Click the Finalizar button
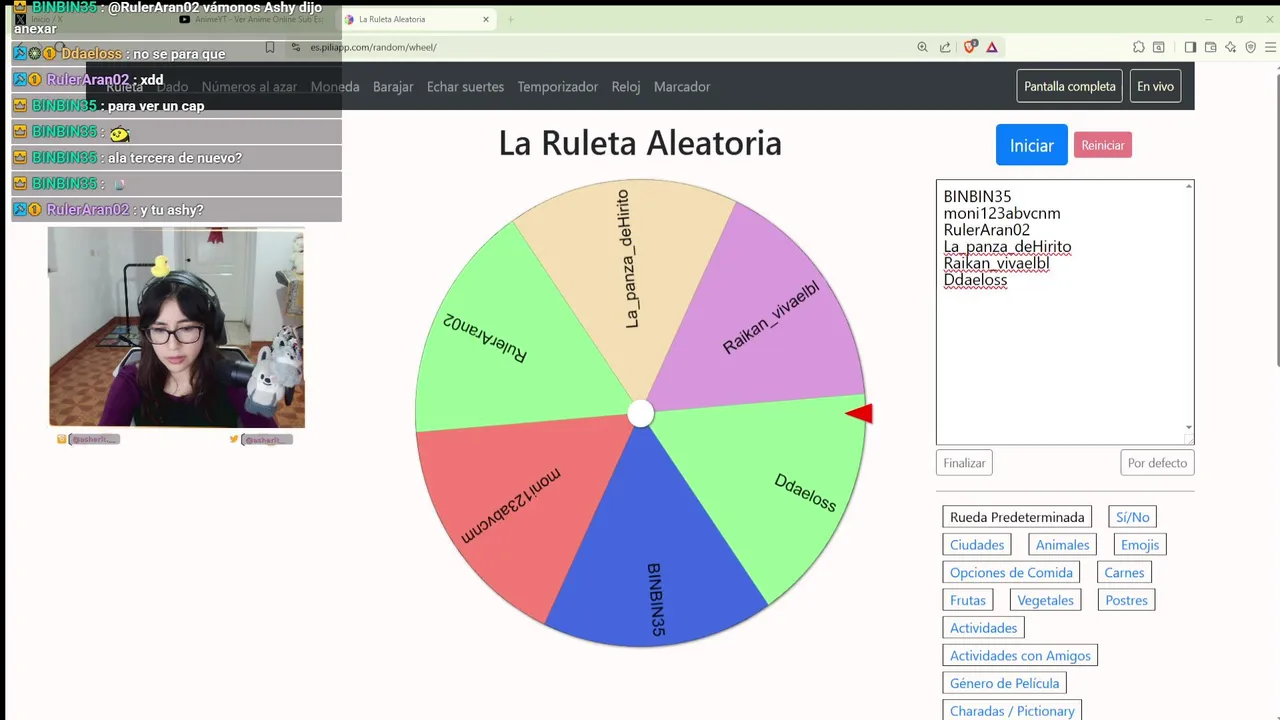Viewport: 1280px width, 720px height. point(964,463)
